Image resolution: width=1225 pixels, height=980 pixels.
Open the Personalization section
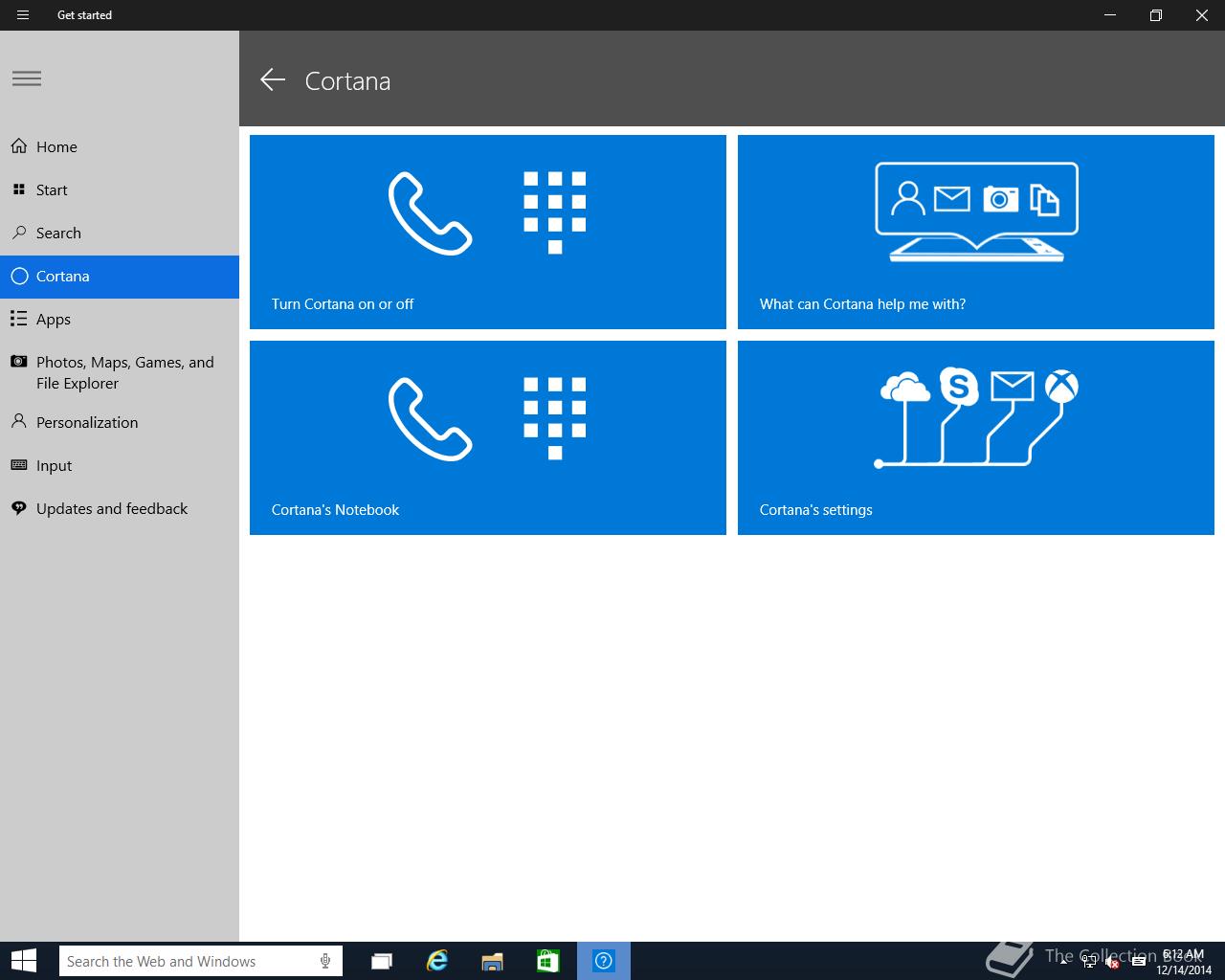click(120, 422)
